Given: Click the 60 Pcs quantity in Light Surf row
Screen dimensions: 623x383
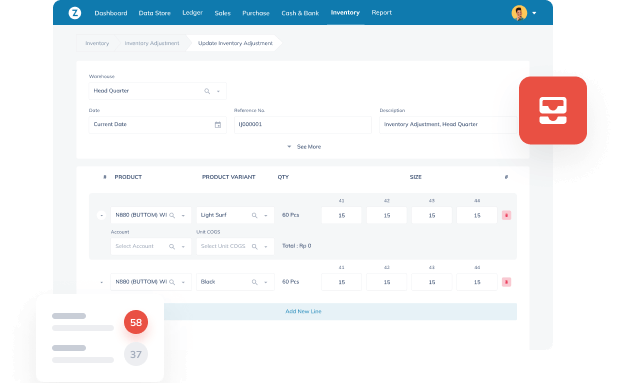Looking at the screenshot, I should pos(290,215).
